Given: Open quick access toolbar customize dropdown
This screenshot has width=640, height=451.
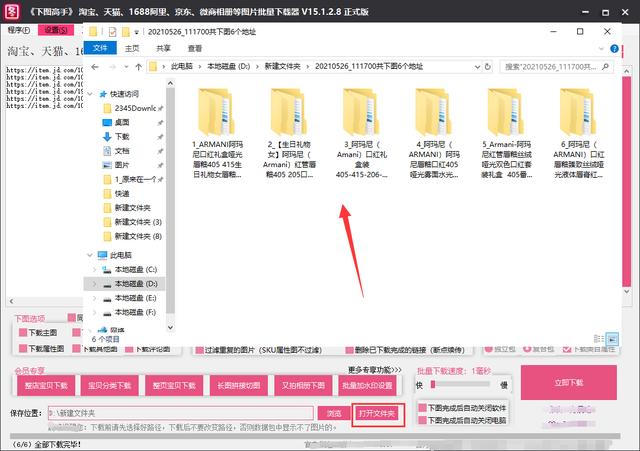Looking at the screenshot, I should pyautogui.click(x=137, y=32).
